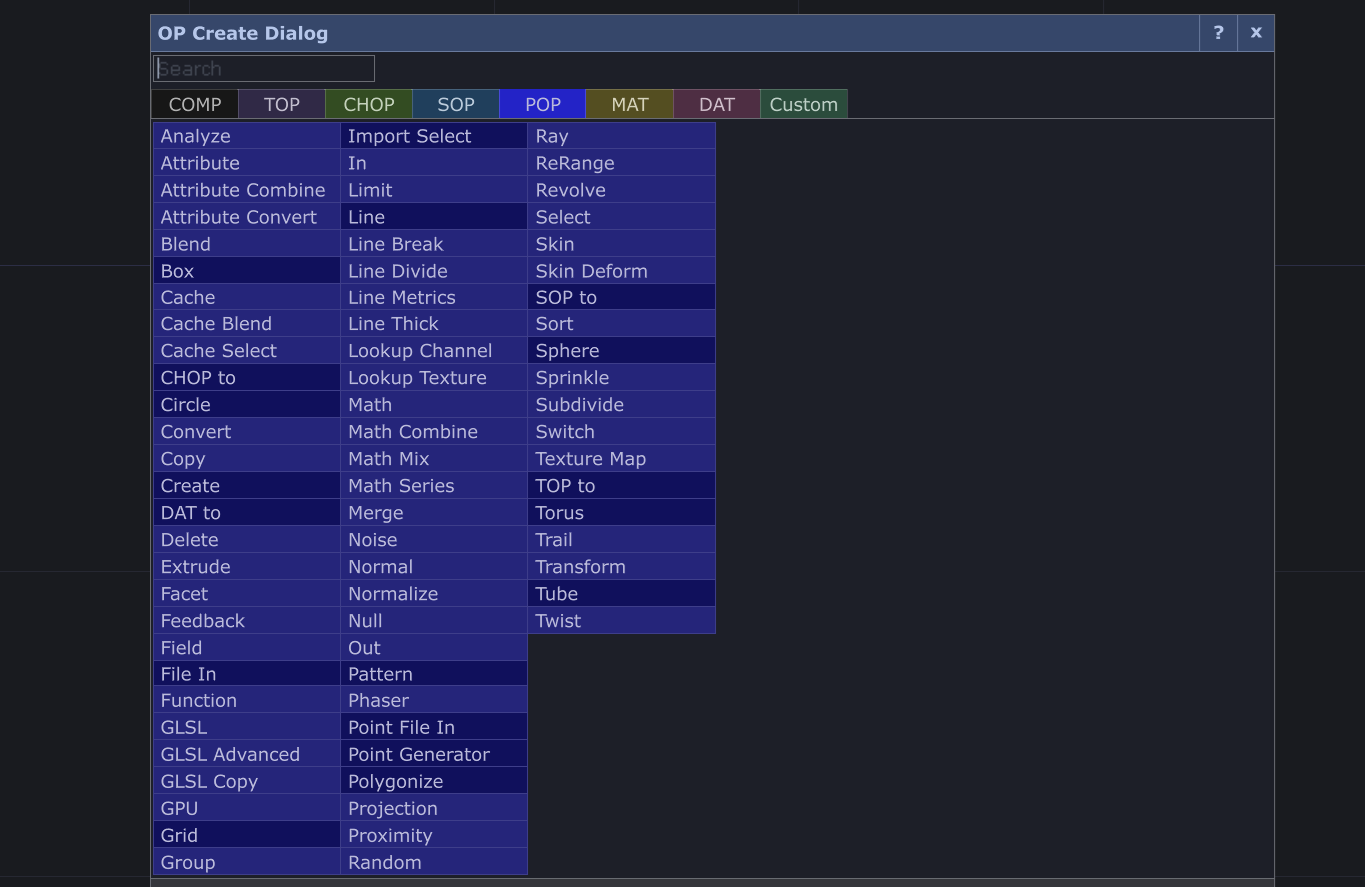Image resolution: width=1365 pixels, height=887 pixels.
Task: Choose the GLSL Advanced operator
Action: pyautogui.click(x=246, y=755)
